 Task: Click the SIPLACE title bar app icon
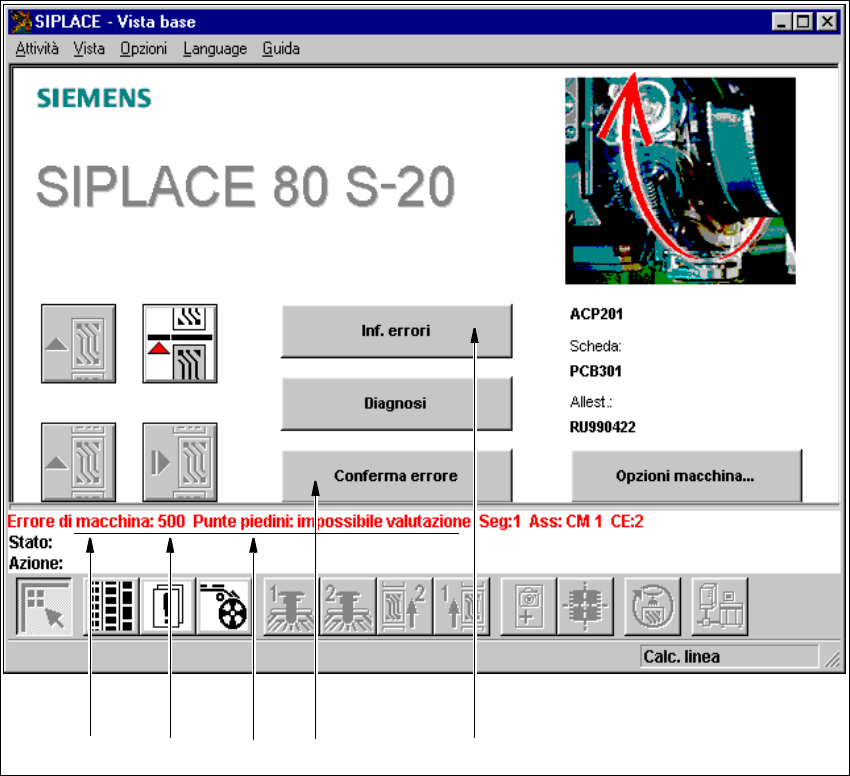21,22
